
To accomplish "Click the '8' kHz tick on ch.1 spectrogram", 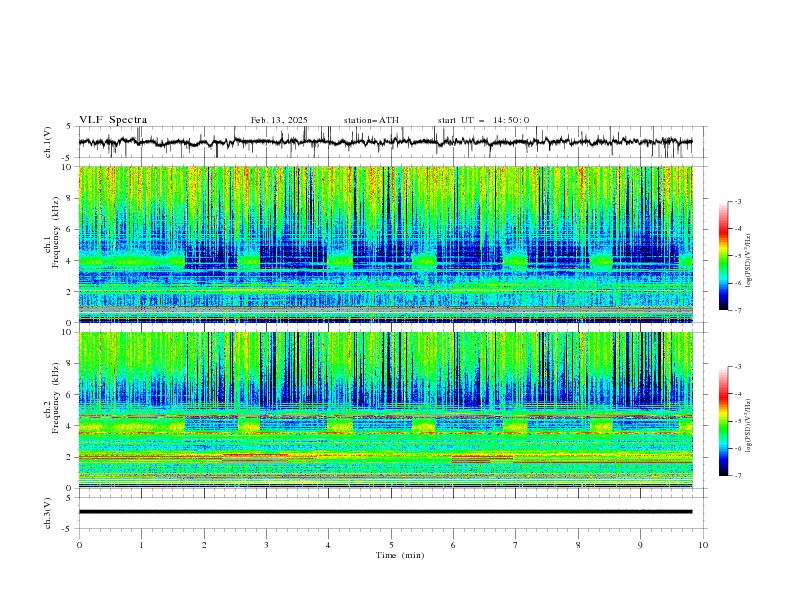I will click(71, 198).
